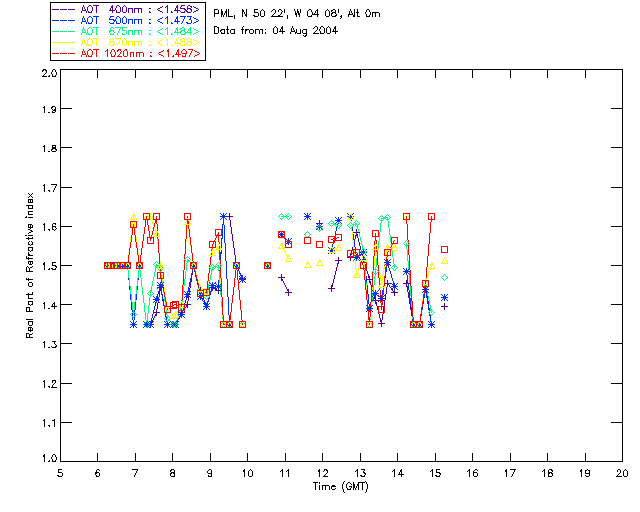This screenshot has width=640, height=512.
Task: Click the y-axis tick label "1.1"
Action: tap(49, 423)
